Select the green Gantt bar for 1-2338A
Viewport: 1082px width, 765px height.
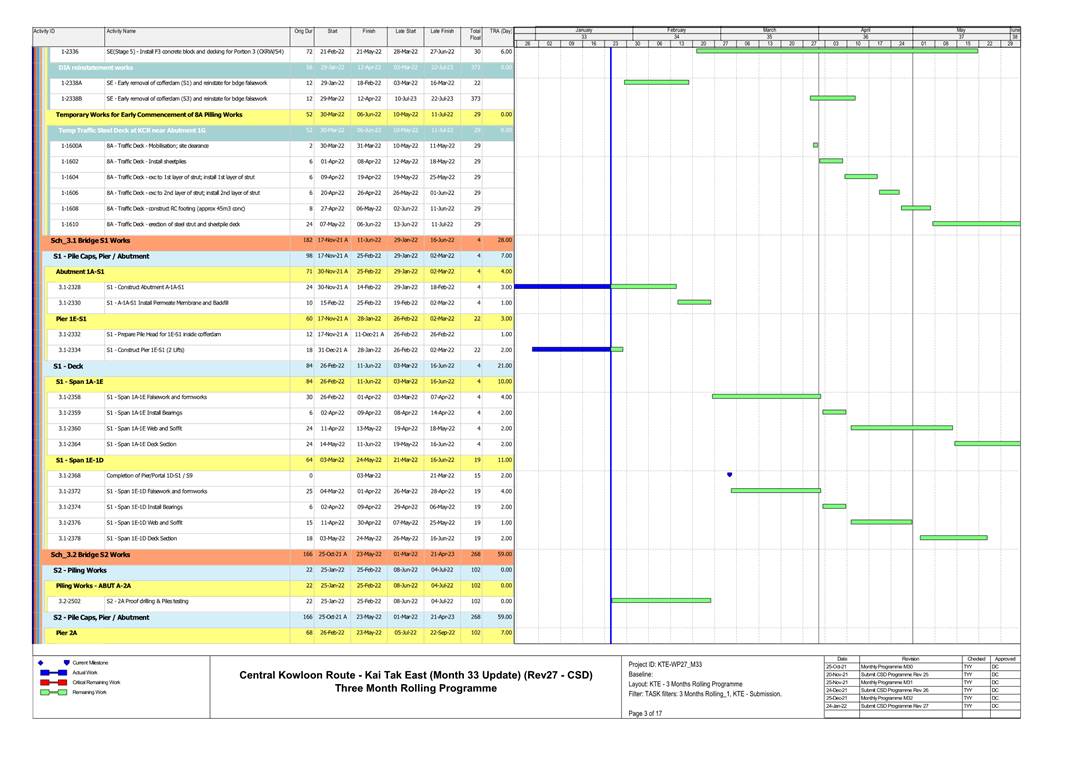(656, 82)
